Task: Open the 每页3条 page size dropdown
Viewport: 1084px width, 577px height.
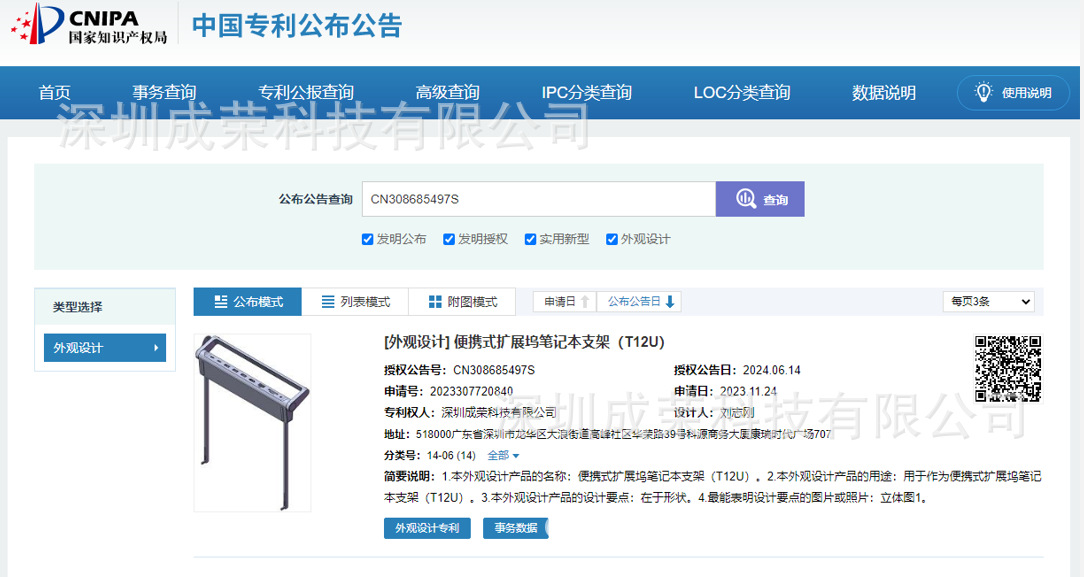Action: (989, 301)
